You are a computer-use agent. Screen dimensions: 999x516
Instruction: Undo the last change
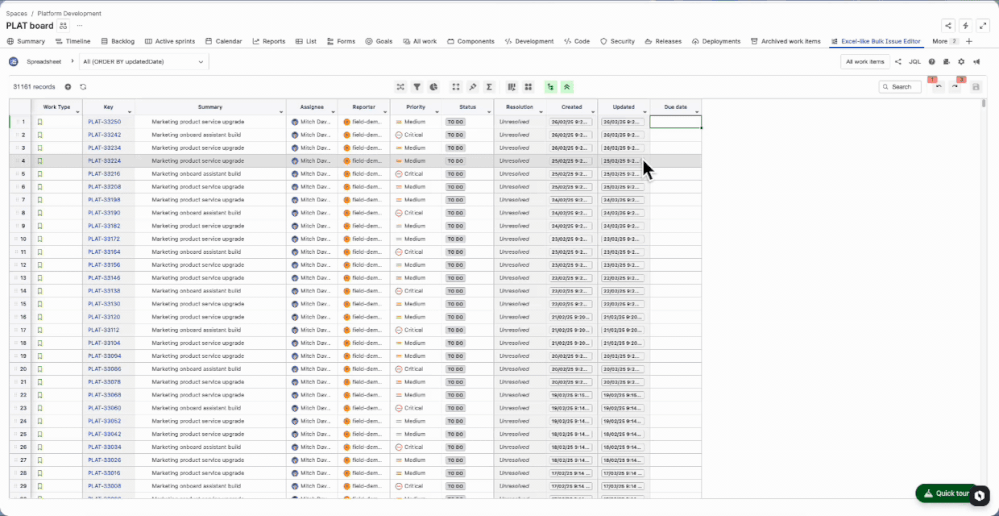(x=938, y=87)
